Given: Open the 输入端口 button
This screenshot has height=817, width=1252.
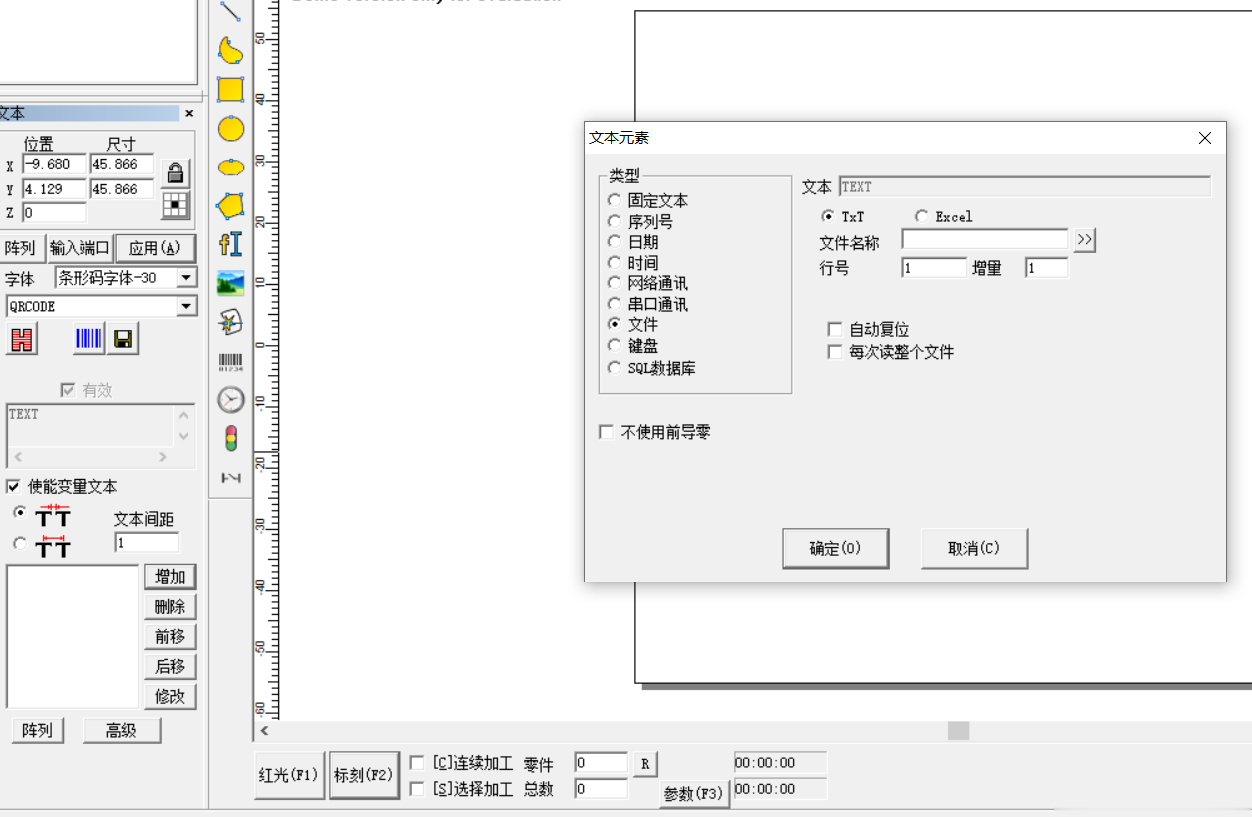Looking at the screenshot, I should (80, 248).
